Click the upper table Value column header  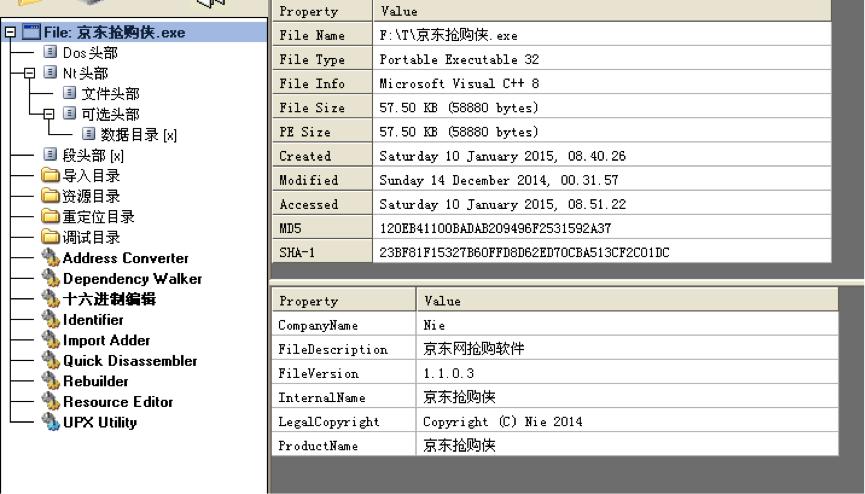(602, 11)
